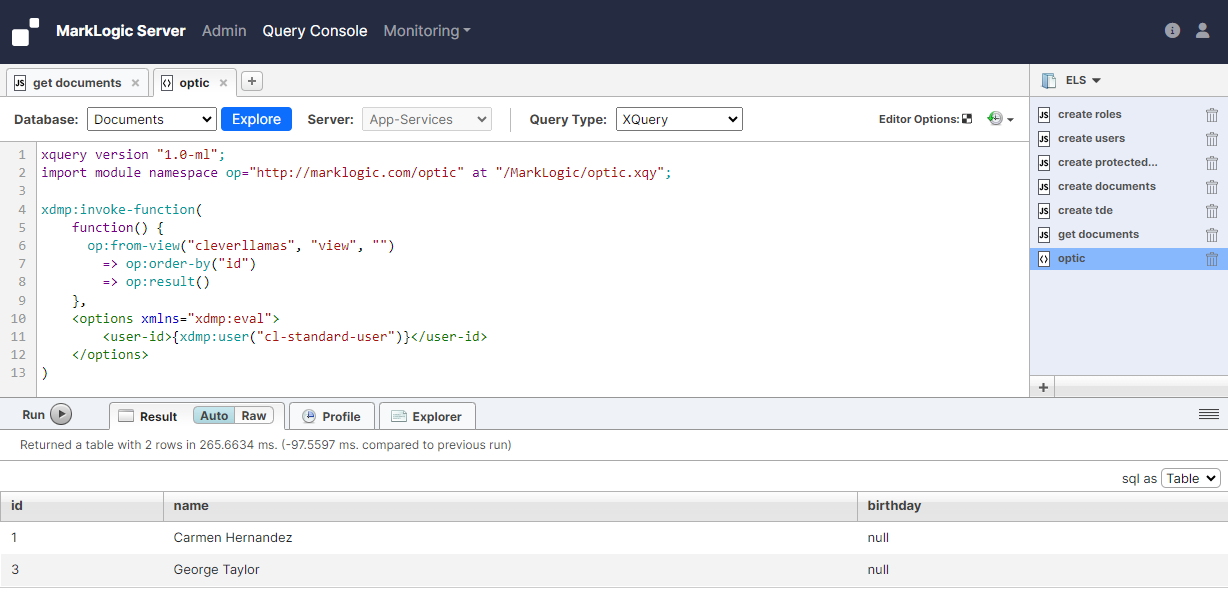Expand the Query Type dropdown

[679, 118]
